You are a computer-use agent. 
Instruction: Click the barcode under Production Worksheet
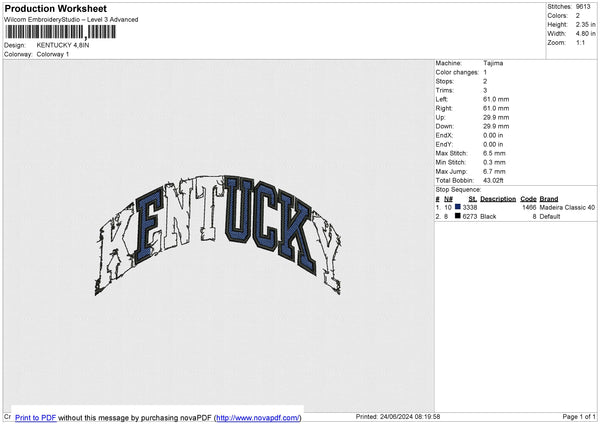pyautogui.click(x=60, y=32)
